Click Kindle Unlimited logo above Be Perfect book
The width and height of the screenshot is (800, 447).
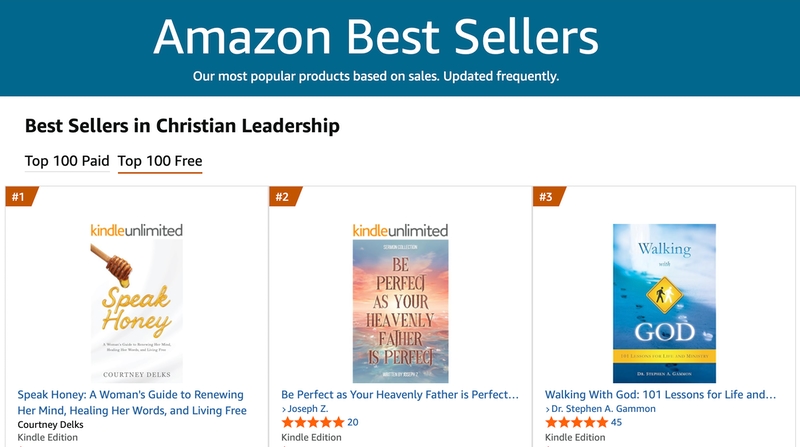[x=400, y=230]
